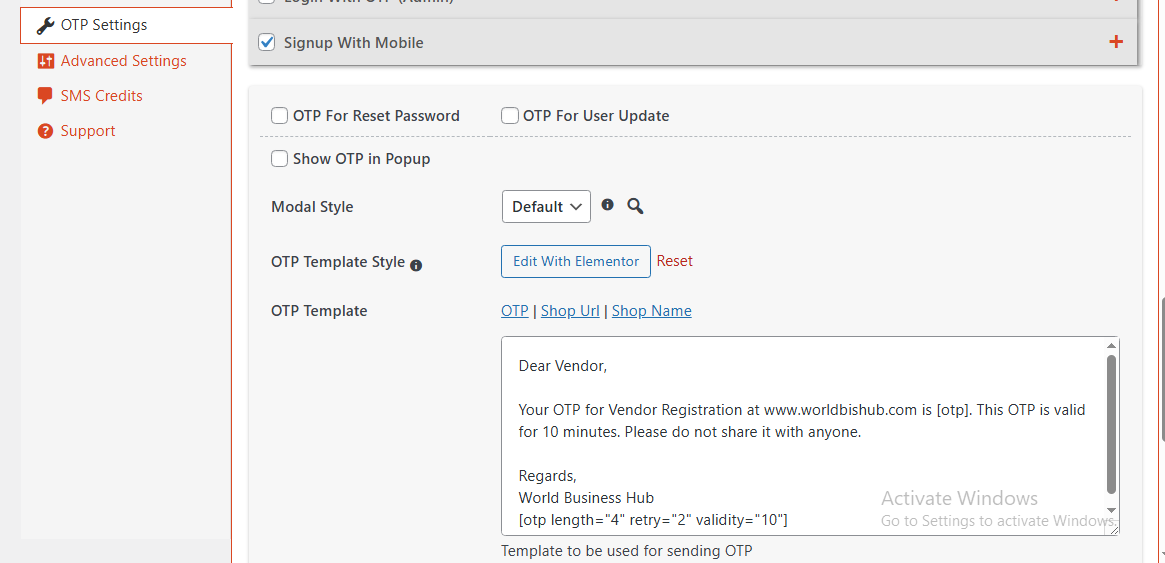Click the wrench icon beside OTP Settings
Viewport: 1165px width, 563px height.
(x=46, y=26)
